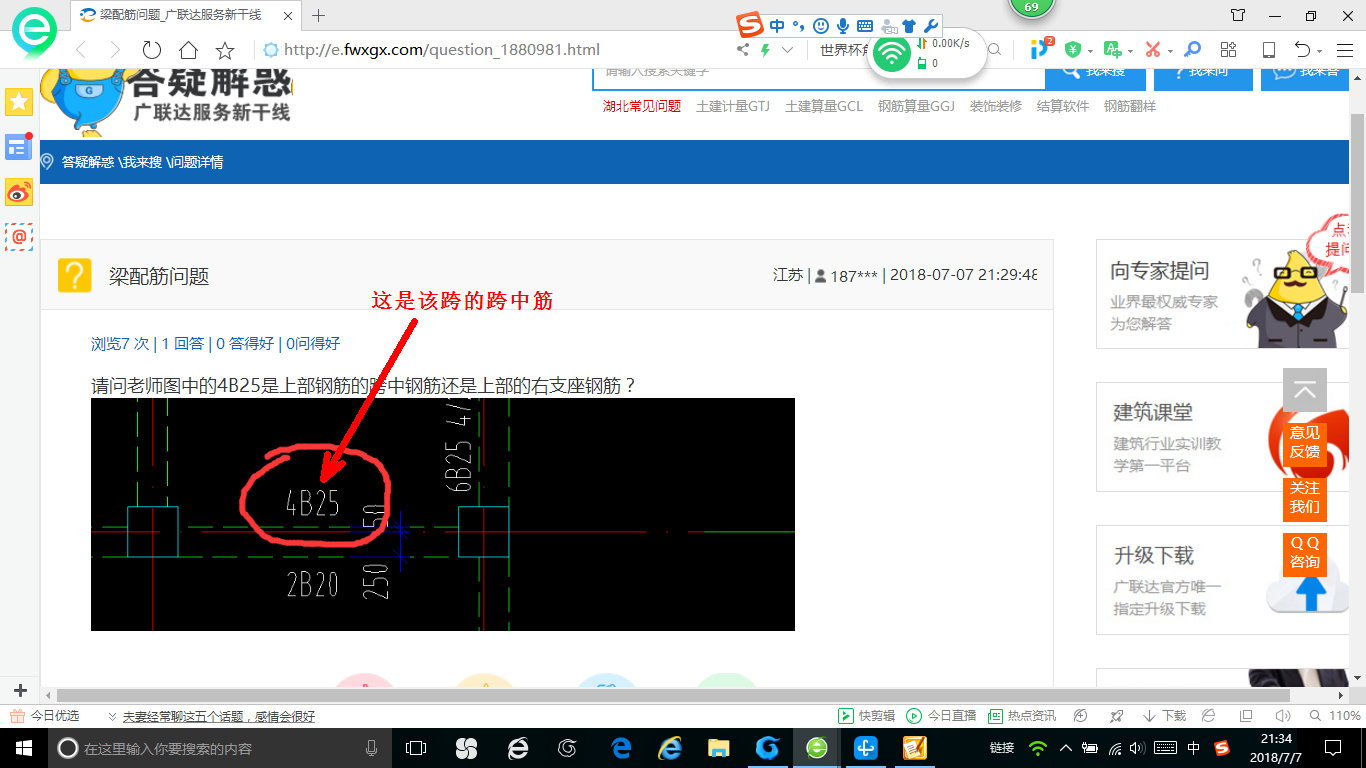This screenshot has width=1366, height=768.
Task: Open the 钢筋算量GGJ category
Action: [x=916, y=106]
